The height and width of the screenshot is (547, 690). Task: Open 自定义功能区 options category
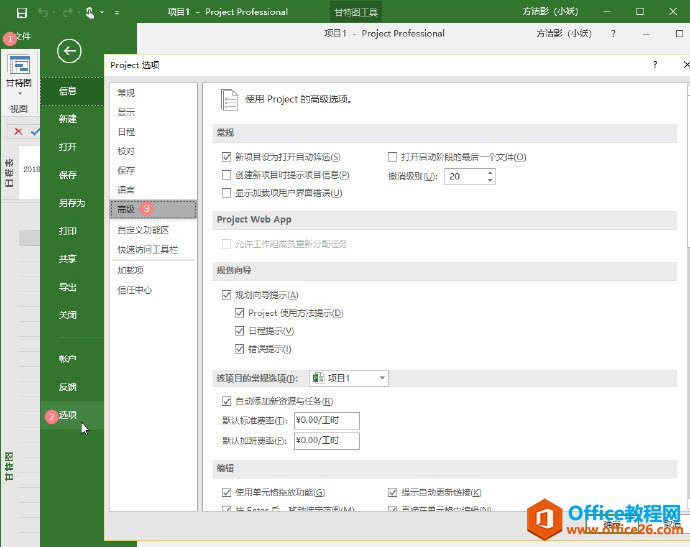136,229
